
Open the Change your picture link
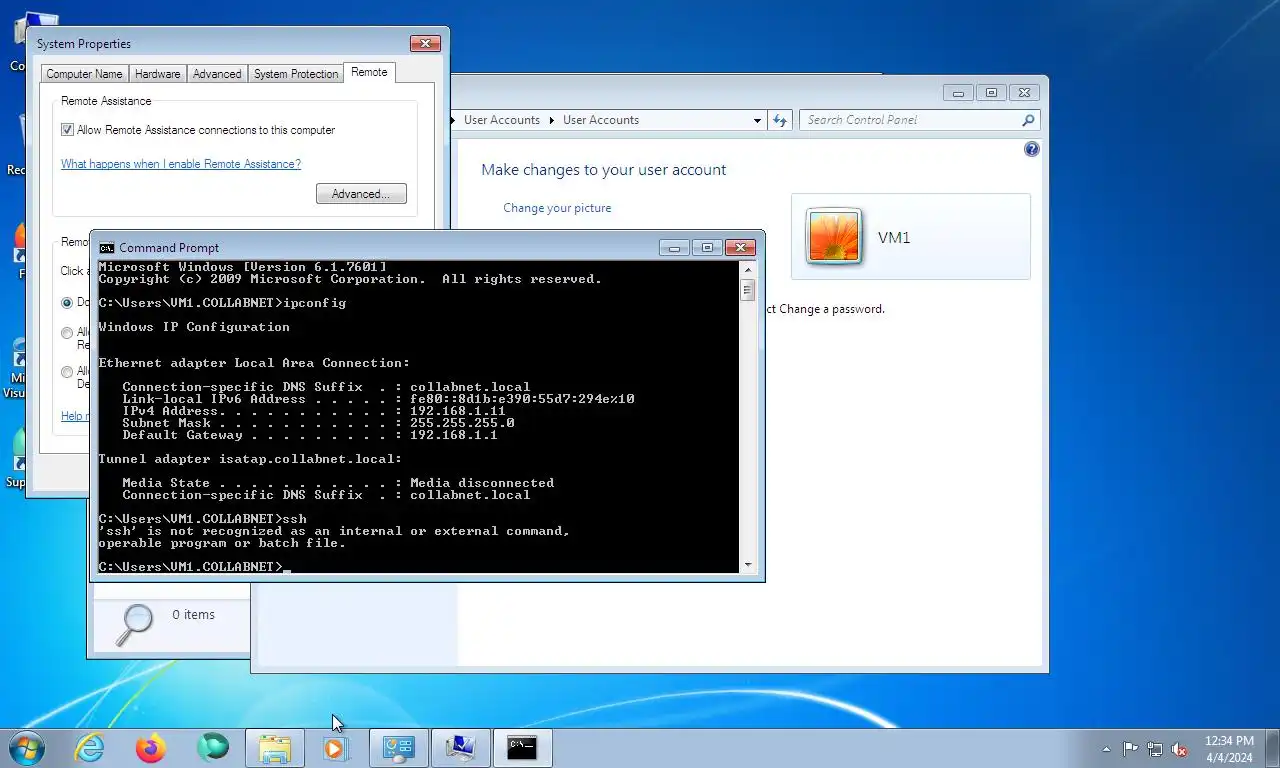pyautogui.click(x=557, y=208)
